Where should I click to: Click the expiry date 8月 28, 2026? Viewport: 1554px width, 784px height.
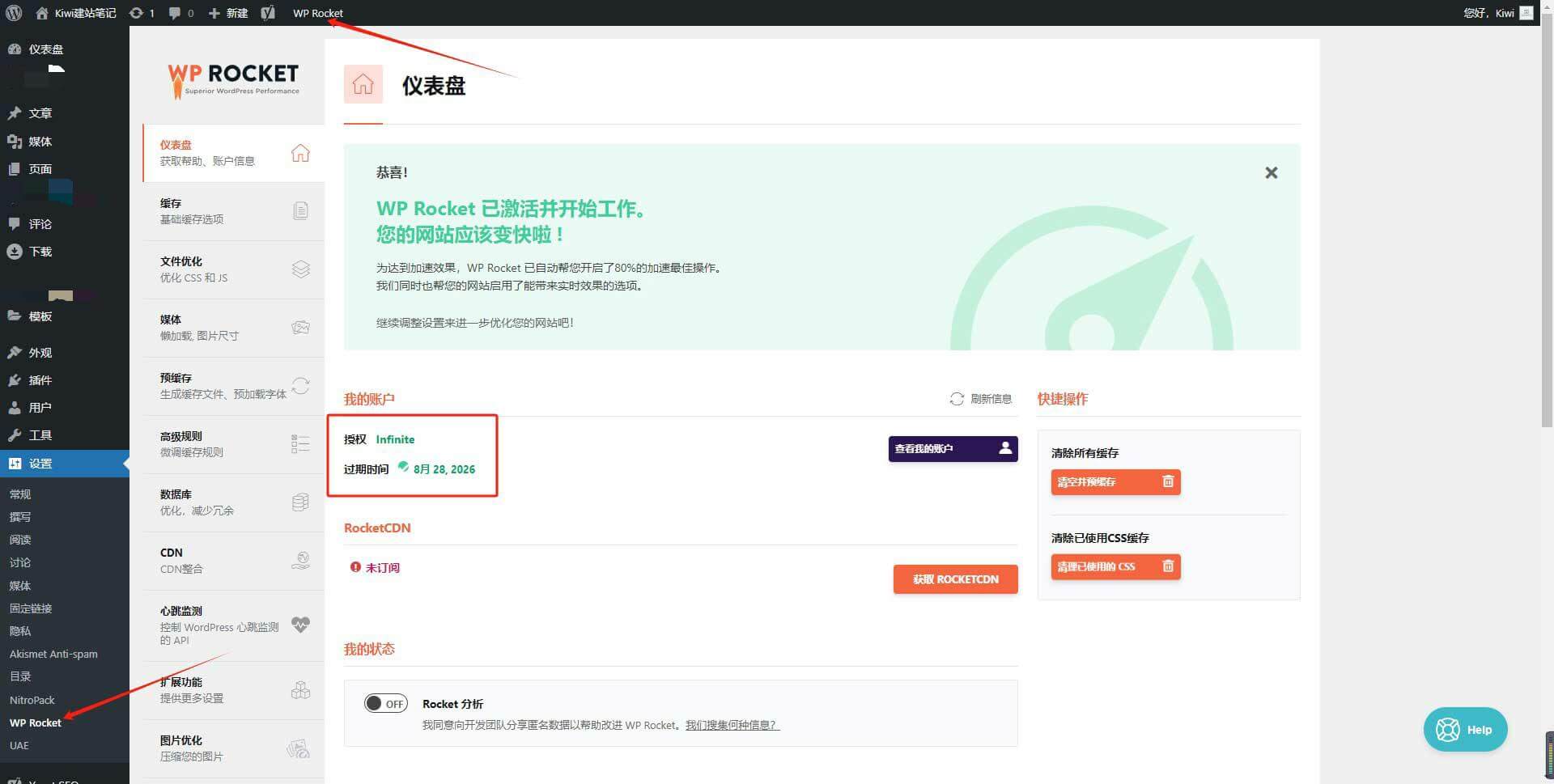pos(444,469)
